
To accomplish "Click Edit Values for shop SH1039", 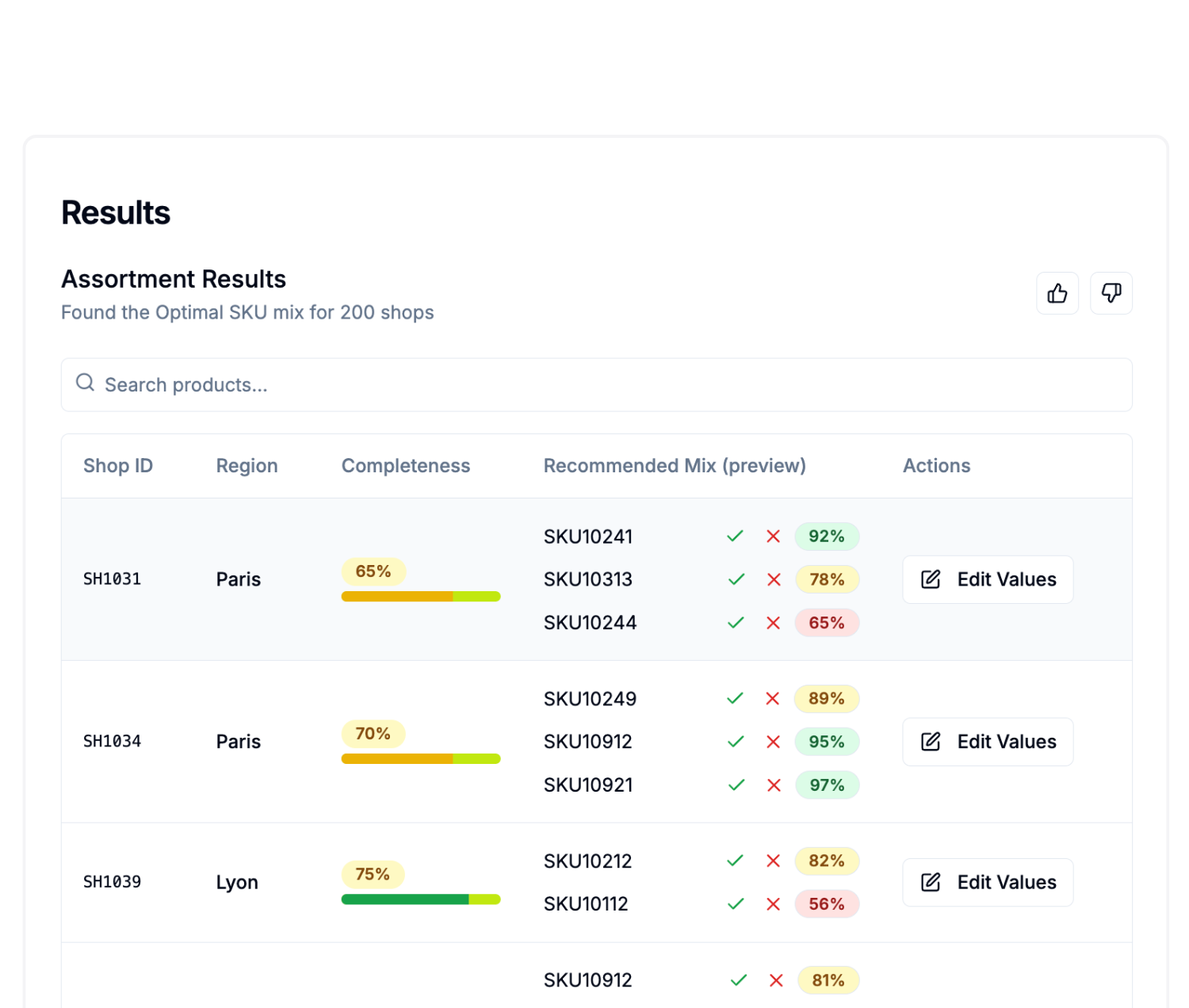I will coord(988,882).
